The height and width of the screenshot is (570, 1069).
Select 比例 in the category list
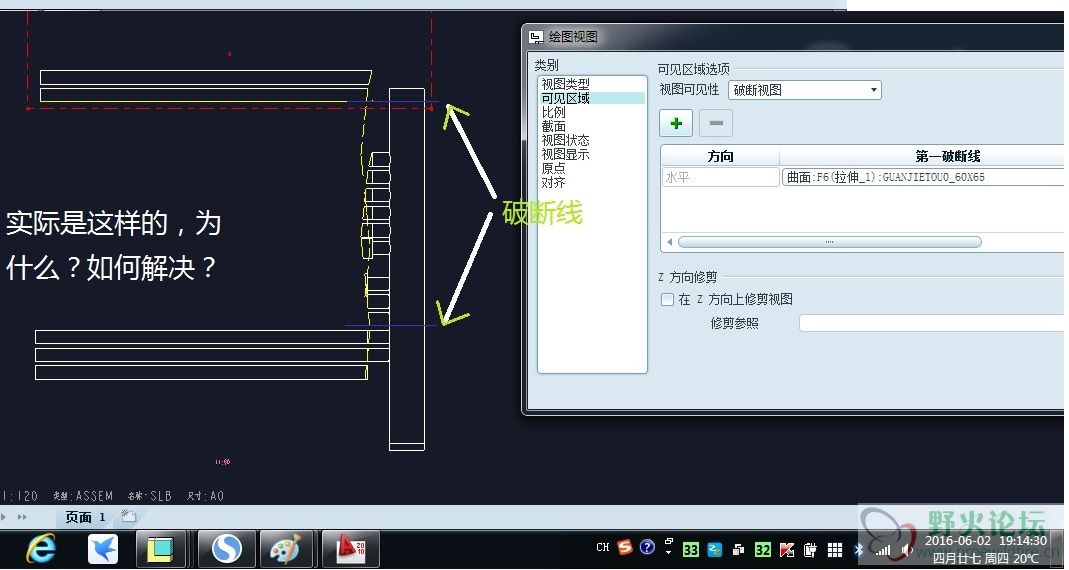click(x=553, y=112)
